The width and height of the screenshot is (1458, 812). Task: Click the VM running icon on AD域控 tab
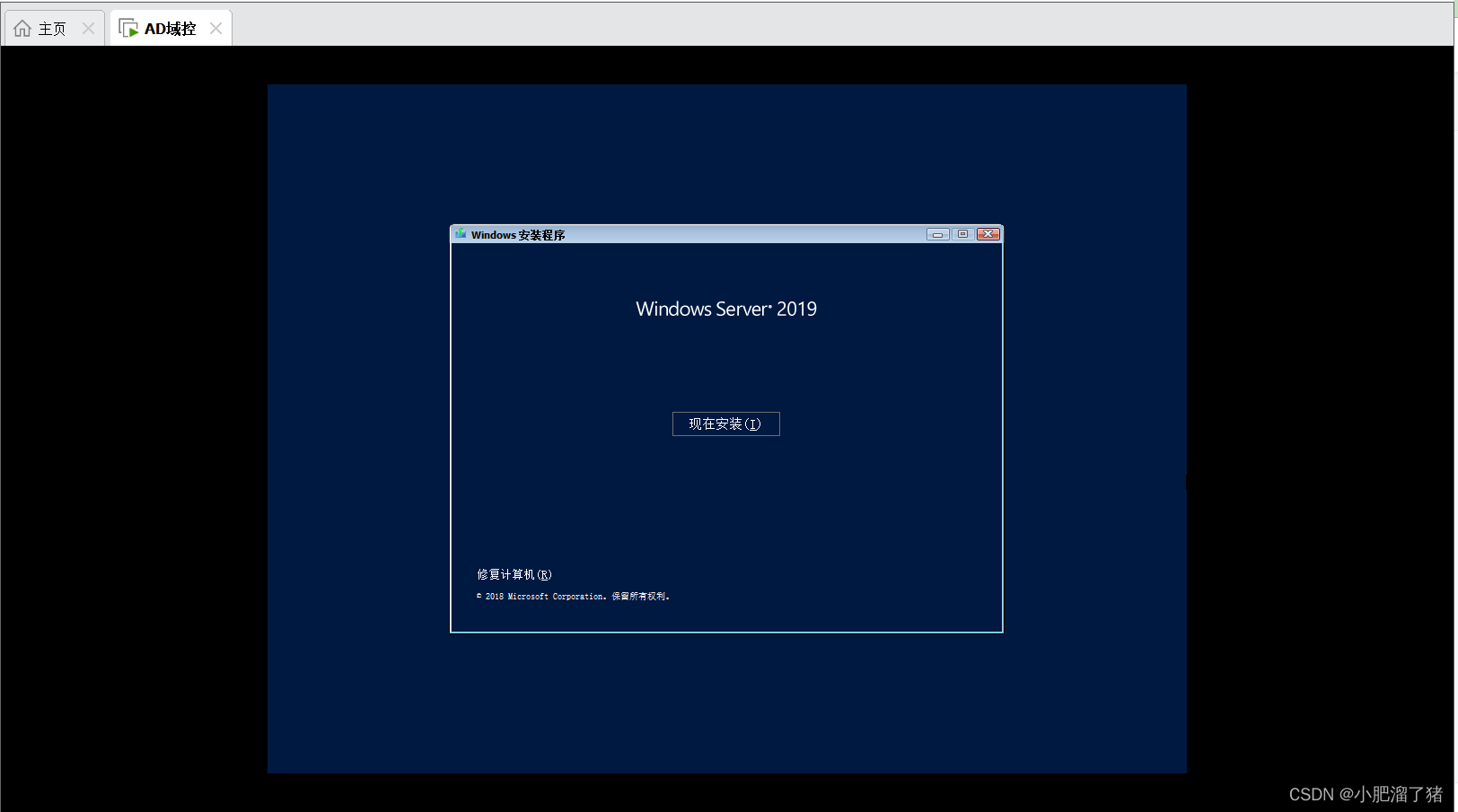click(x=128, y=29)
